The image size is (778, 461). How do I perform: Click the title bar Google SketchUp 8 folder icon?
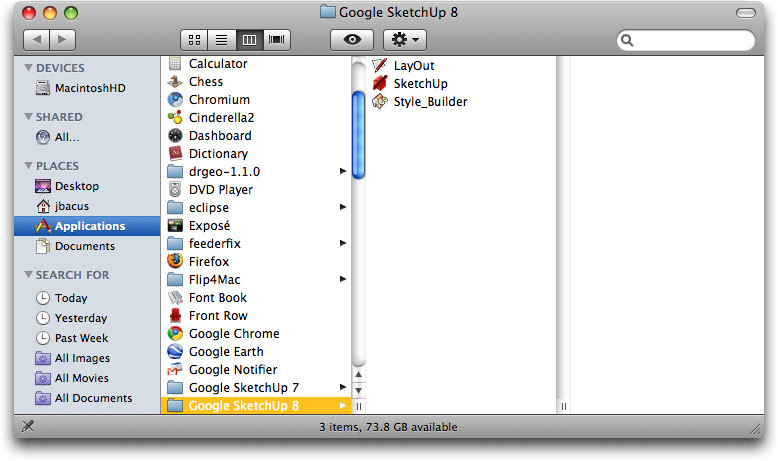327,11
